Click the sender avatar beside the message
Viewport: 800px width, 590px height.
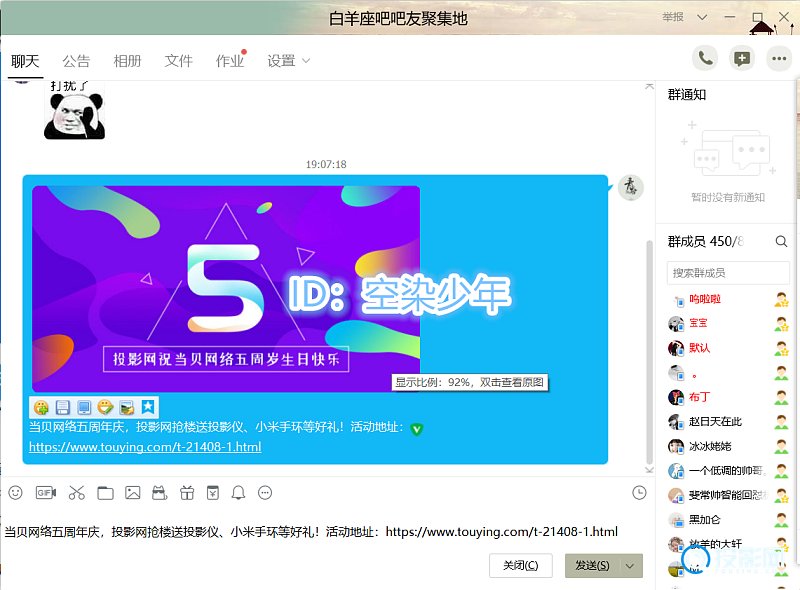pyautogui.click(x=631, y=187)
